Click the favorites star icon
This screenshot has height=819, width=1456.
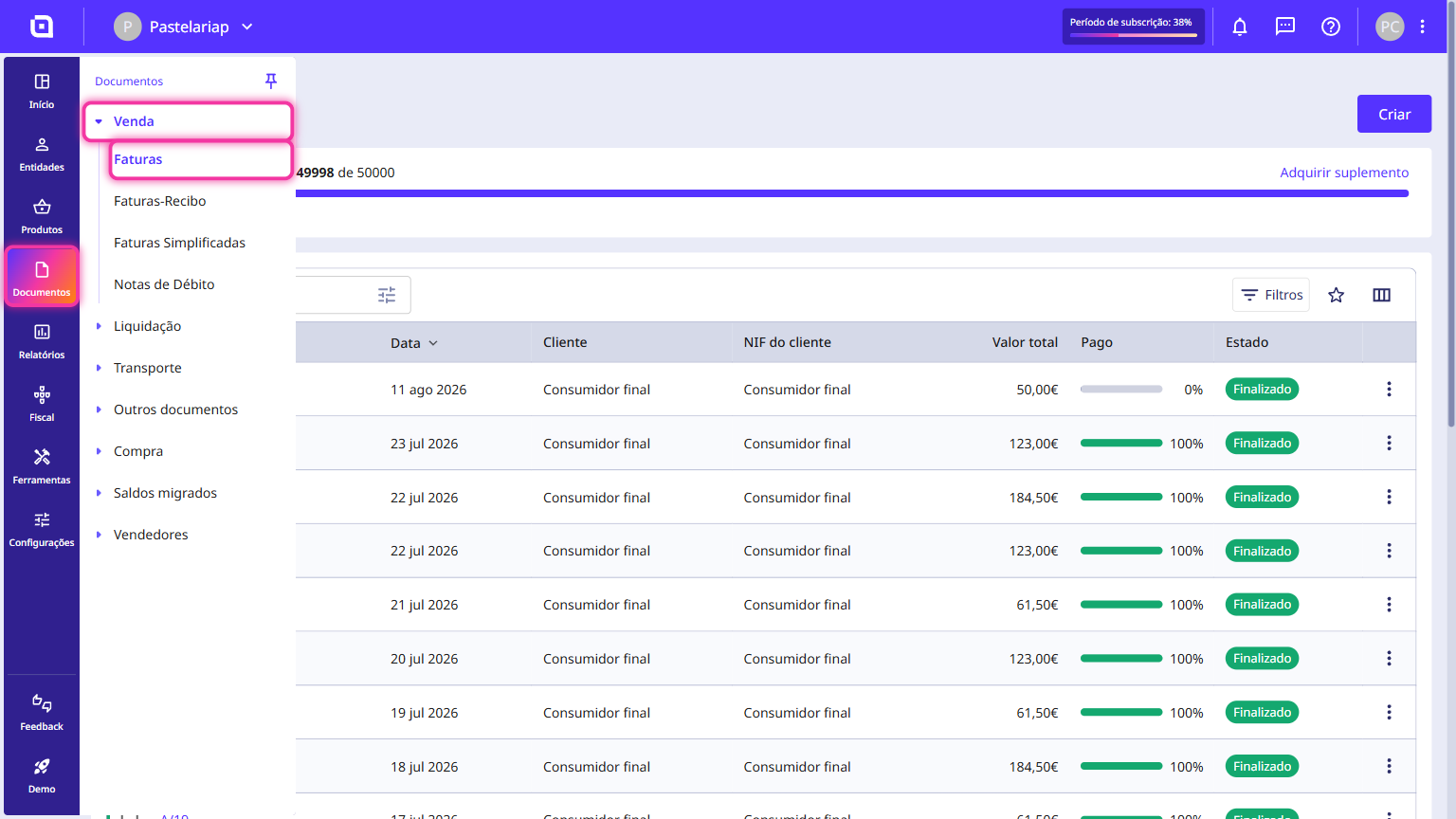tap(1337, 295)
